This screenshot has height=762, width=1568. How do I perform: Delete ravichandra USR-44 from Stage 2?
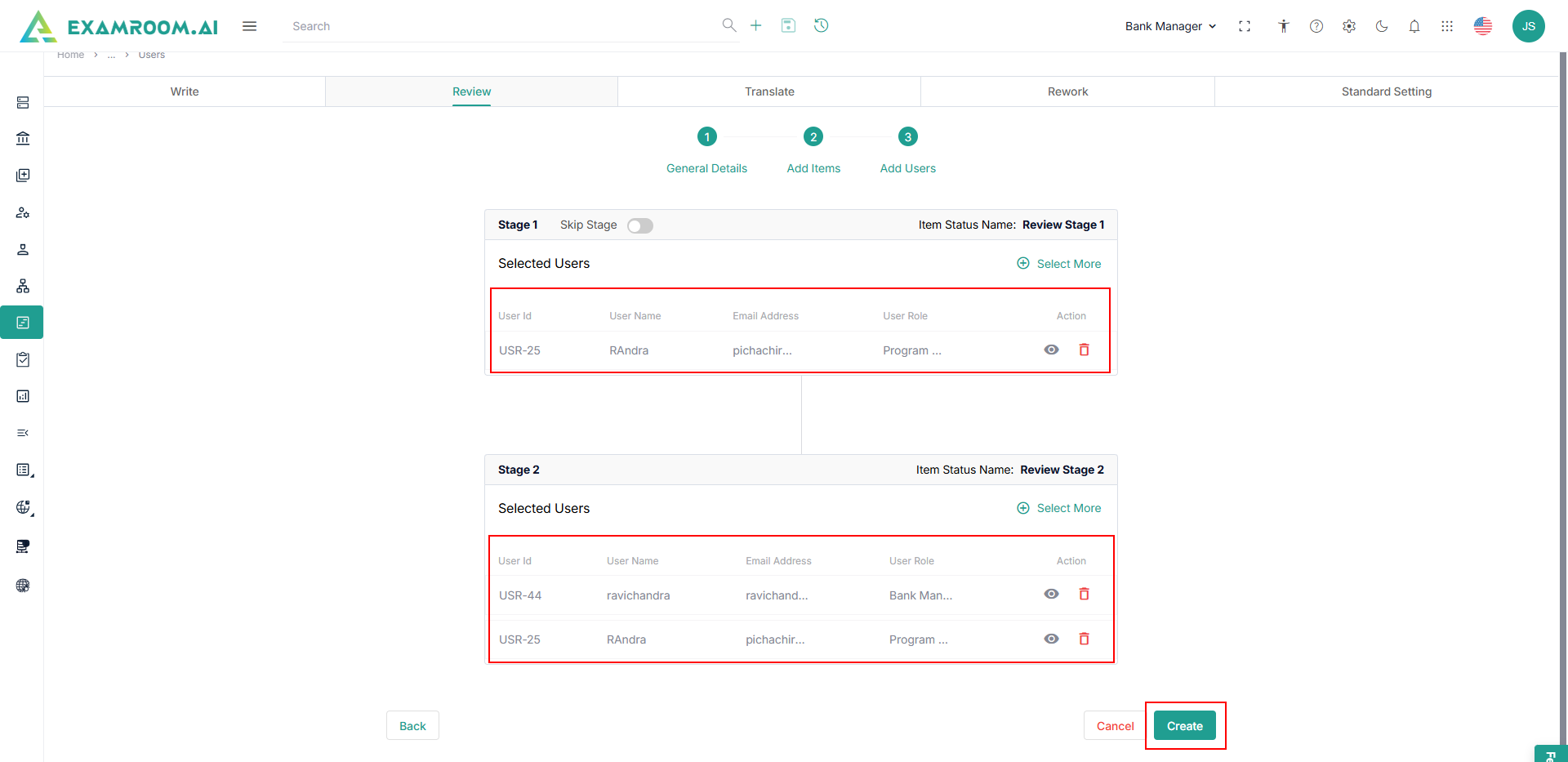tap(1085, 594)
